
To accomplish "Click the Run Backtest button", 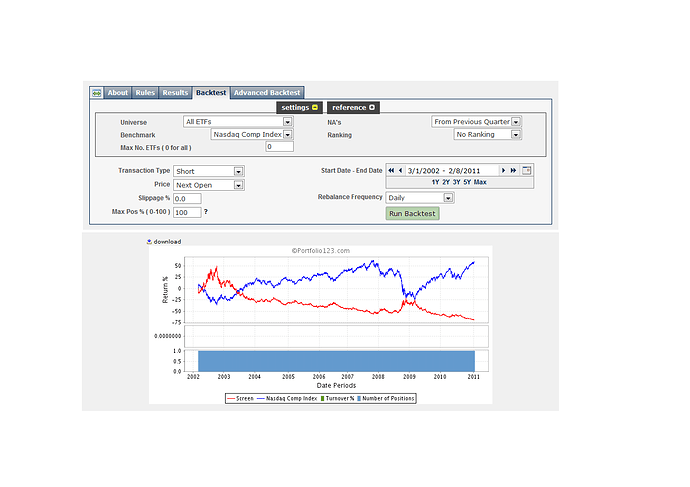I will tap(412, 214).
